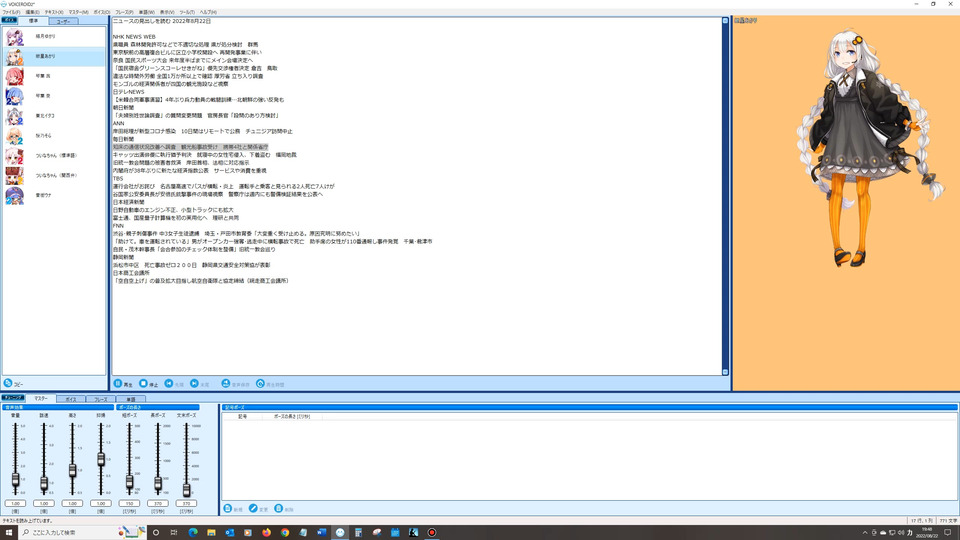Open the テキスト(X) menu

54,12
